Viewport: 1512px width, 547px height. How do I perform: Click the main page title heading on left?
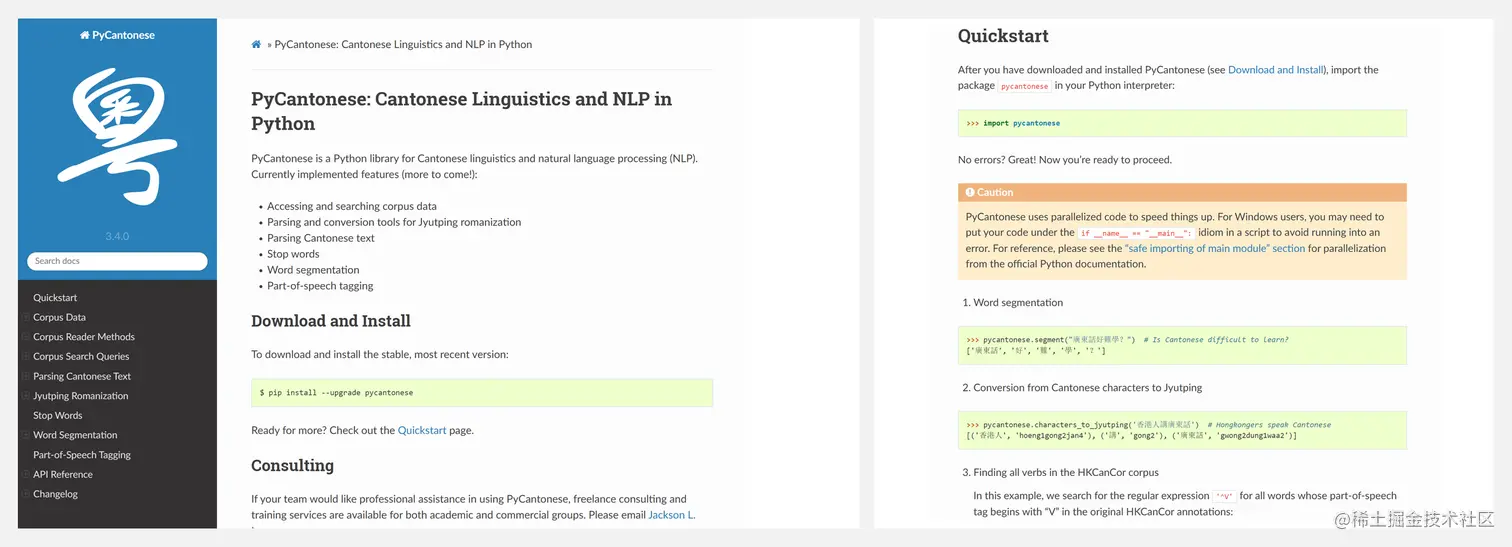[x=461, y=111]
